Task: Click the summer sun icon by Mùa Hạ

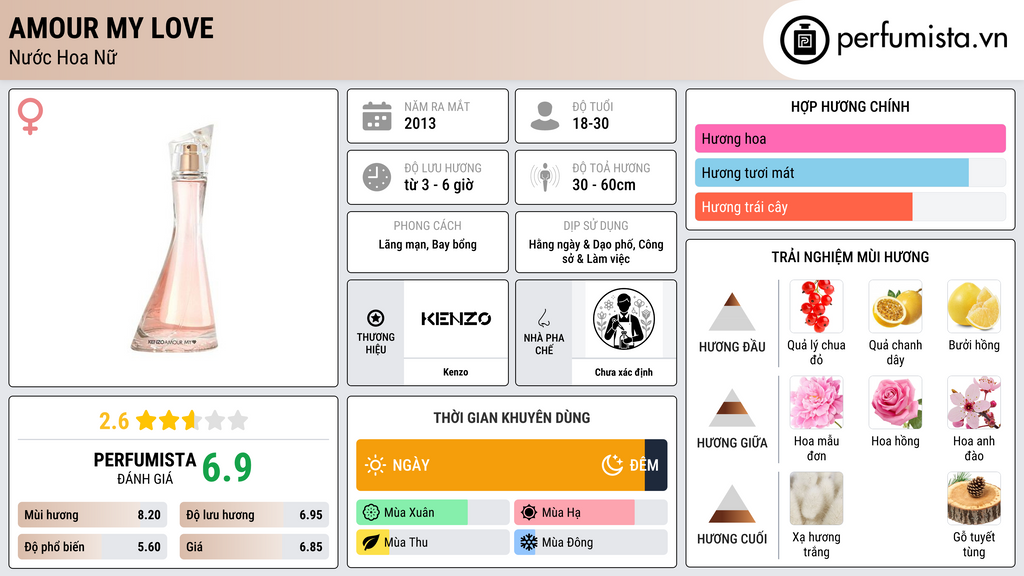Action: pos(528,513)
